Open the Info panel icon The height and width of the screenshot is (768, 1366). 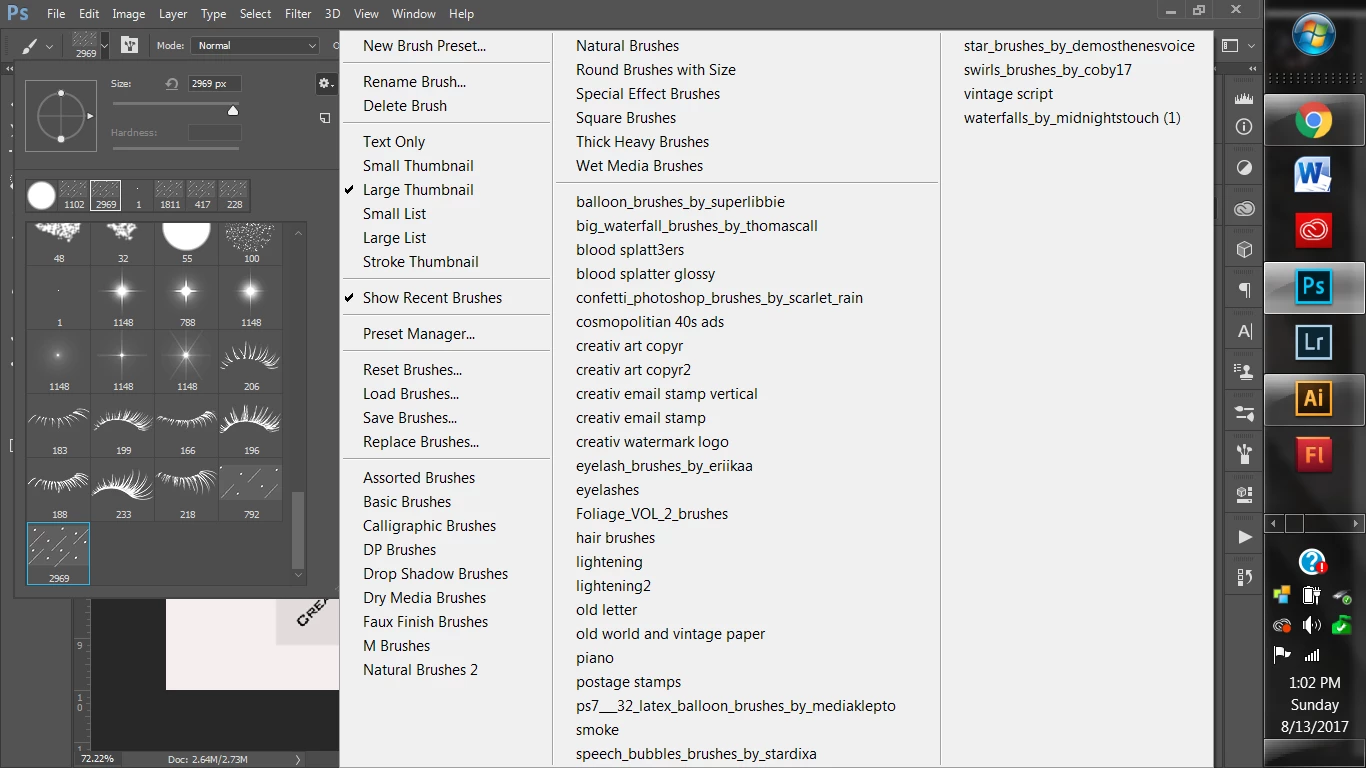click(1244, 127)
